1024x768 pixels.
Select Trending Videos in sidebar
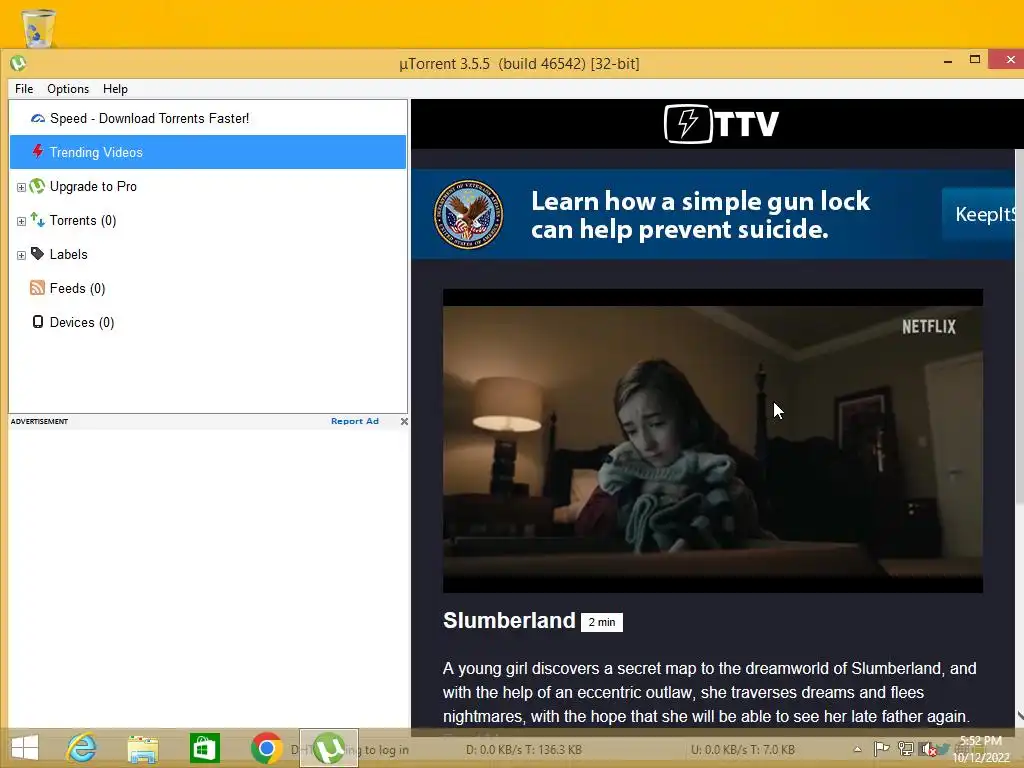[x=208, y=152]
